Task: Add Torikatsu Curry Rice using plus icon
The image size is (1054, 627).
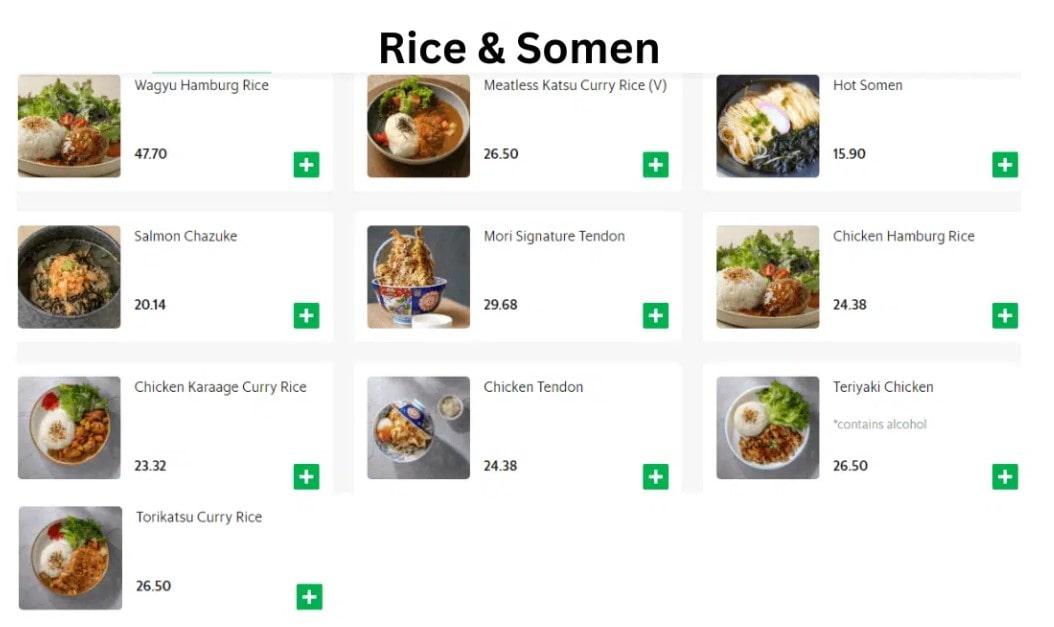Action: coord(309,596)
